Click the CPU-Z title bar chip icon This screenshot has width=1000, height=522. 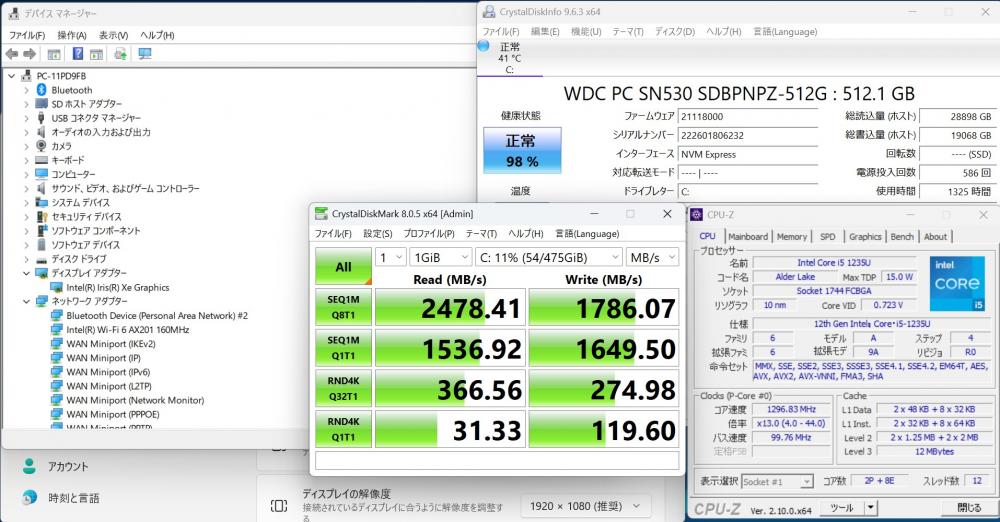click(x=696, y=214)
